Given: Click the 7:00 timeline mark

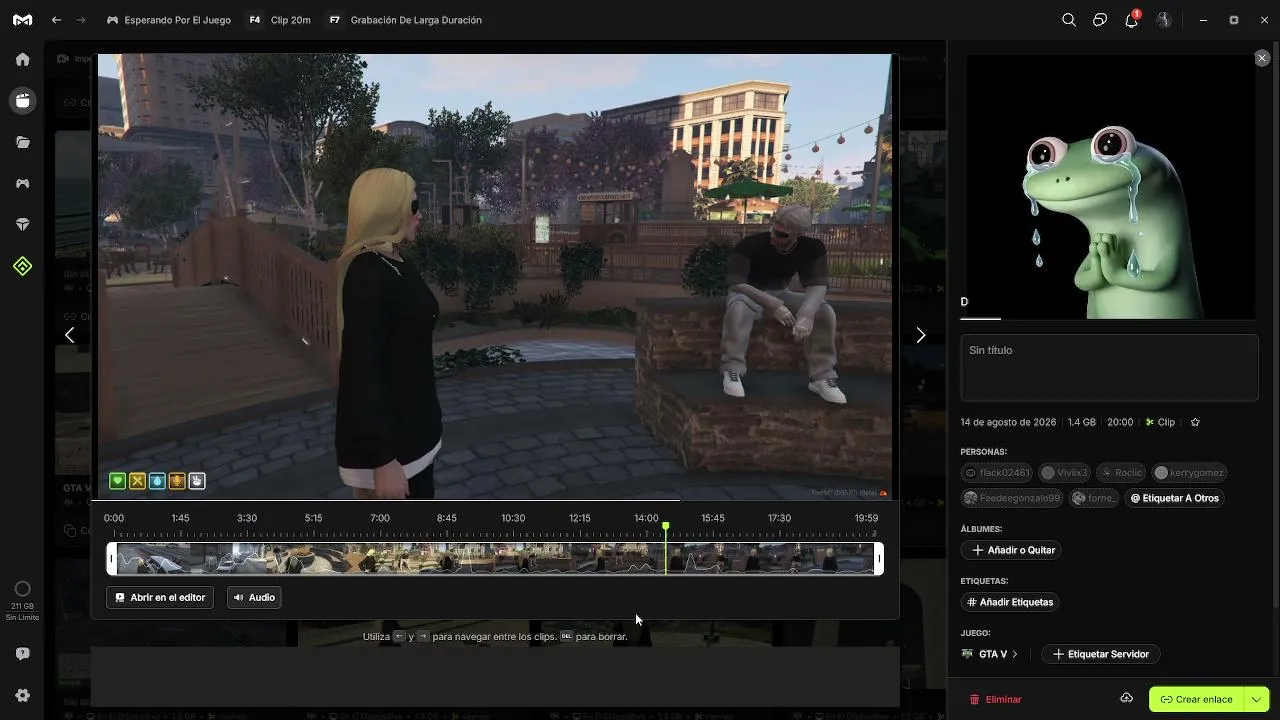Looking at the screenshot, I should click(380, 518).
